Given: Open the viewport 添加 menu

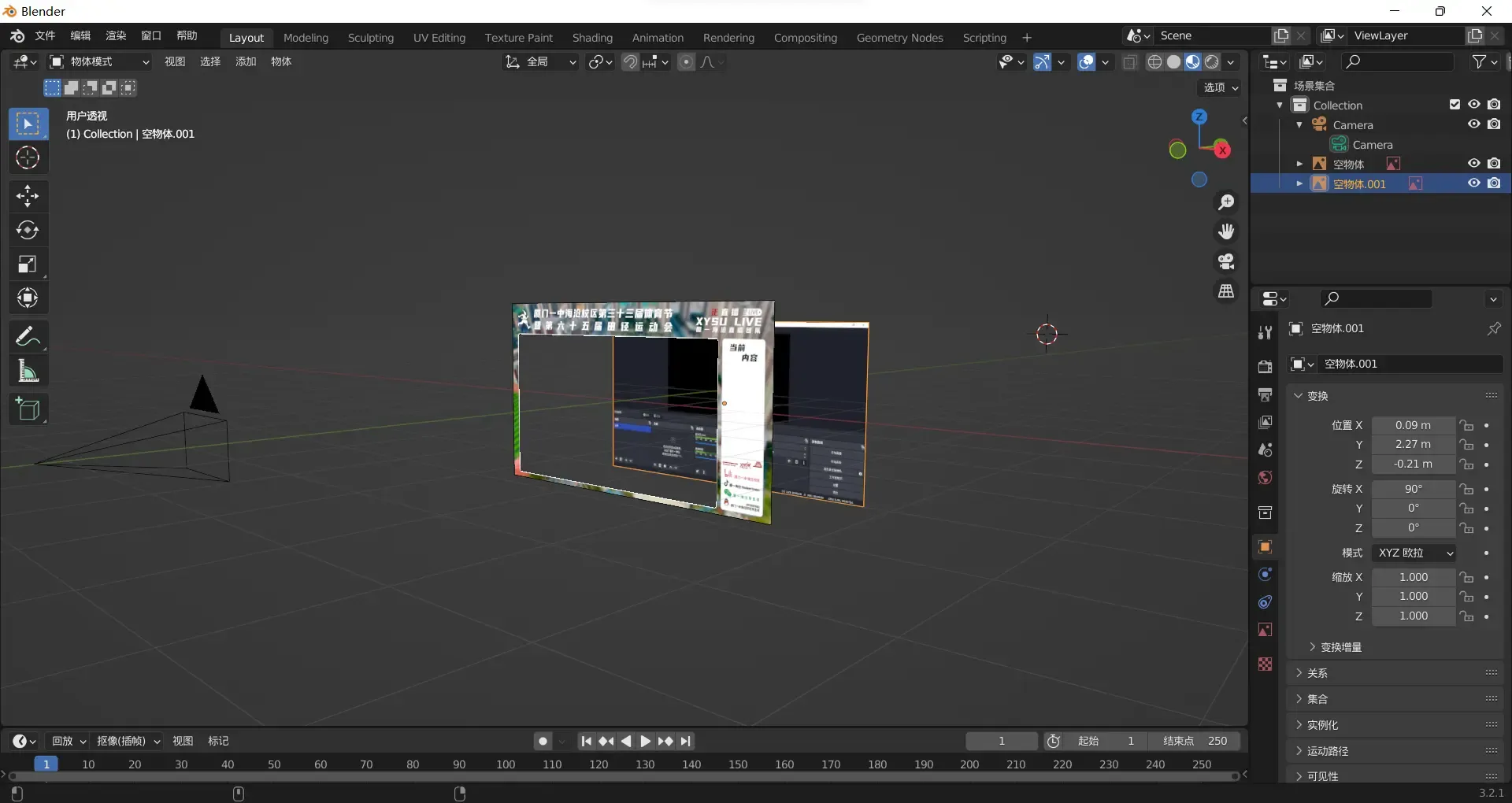Looking at the screenshot, I should coord(246,61).
